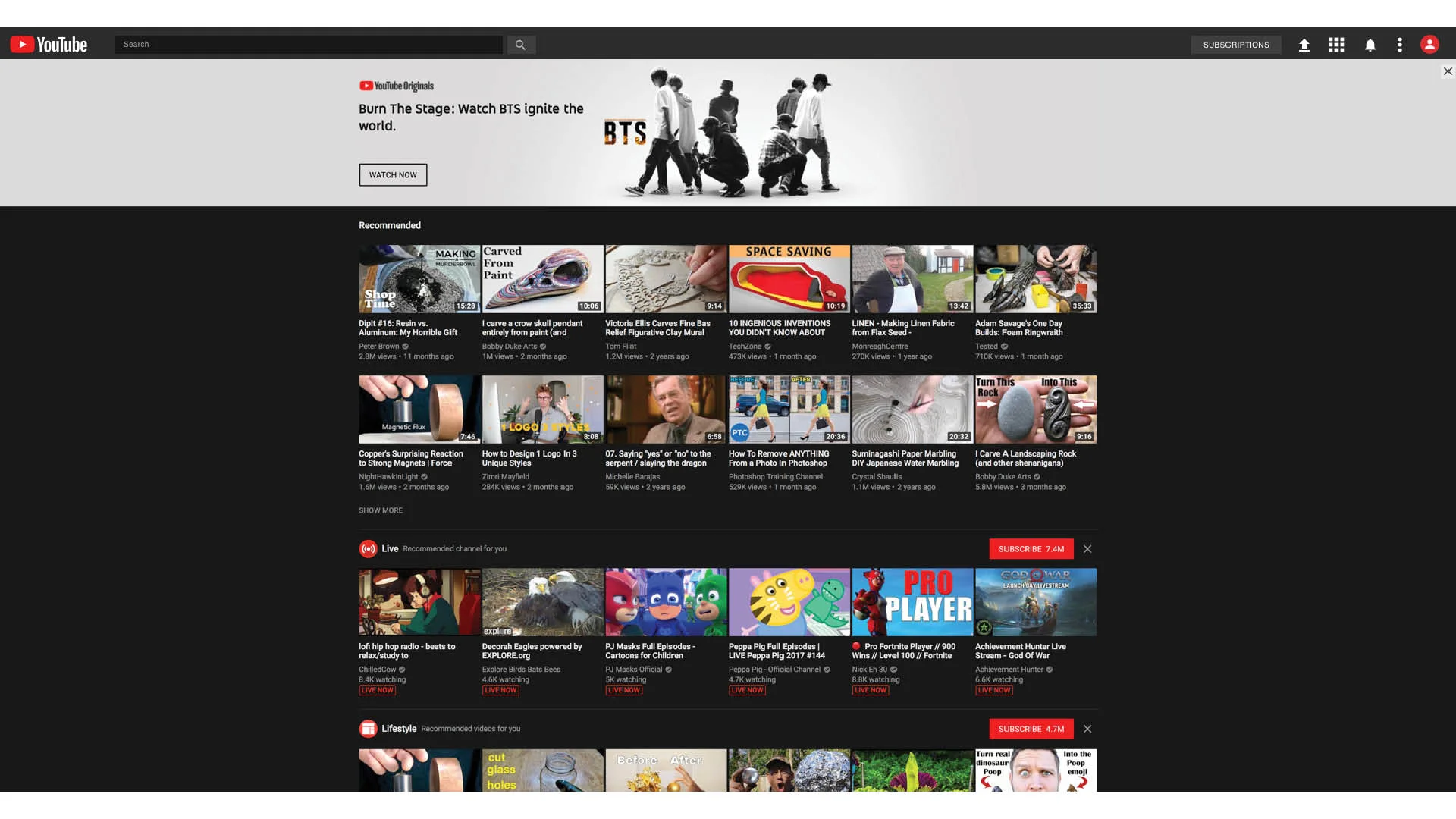The image size is (1456, 819).
Task: Click the magnifier search button
Action: point(520,45)
